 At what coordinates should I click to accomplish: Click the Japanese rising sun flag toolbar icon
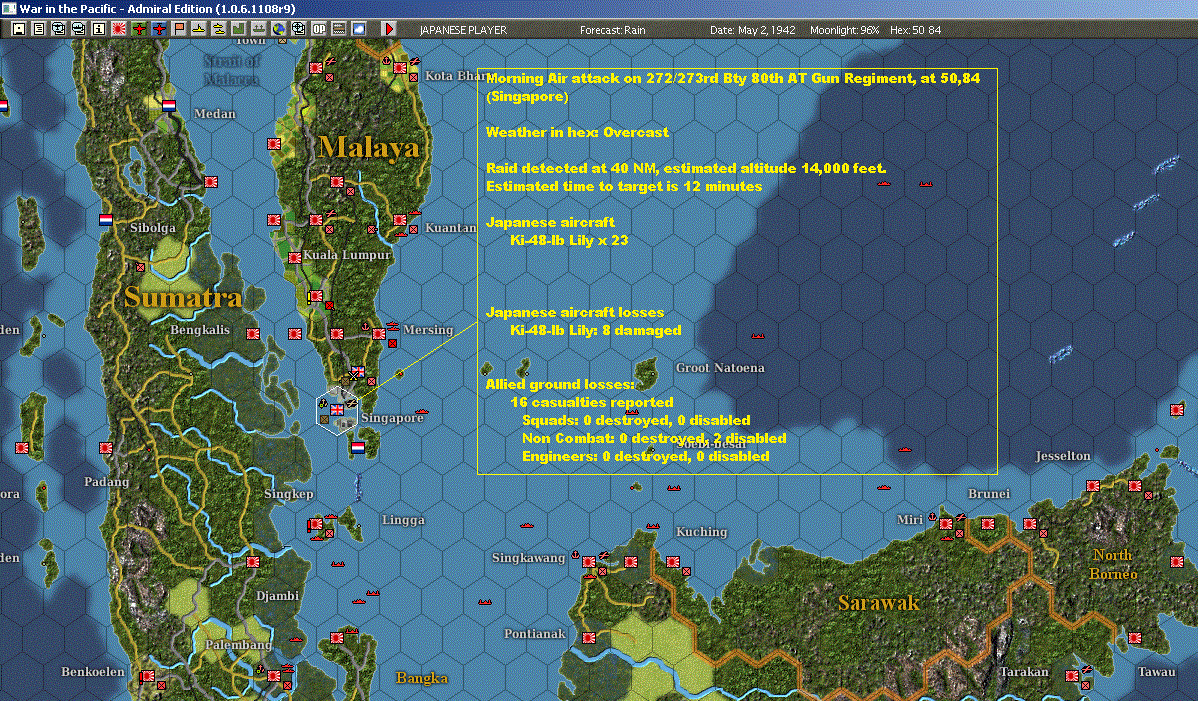pyautogui.click(x=118, y=29)
